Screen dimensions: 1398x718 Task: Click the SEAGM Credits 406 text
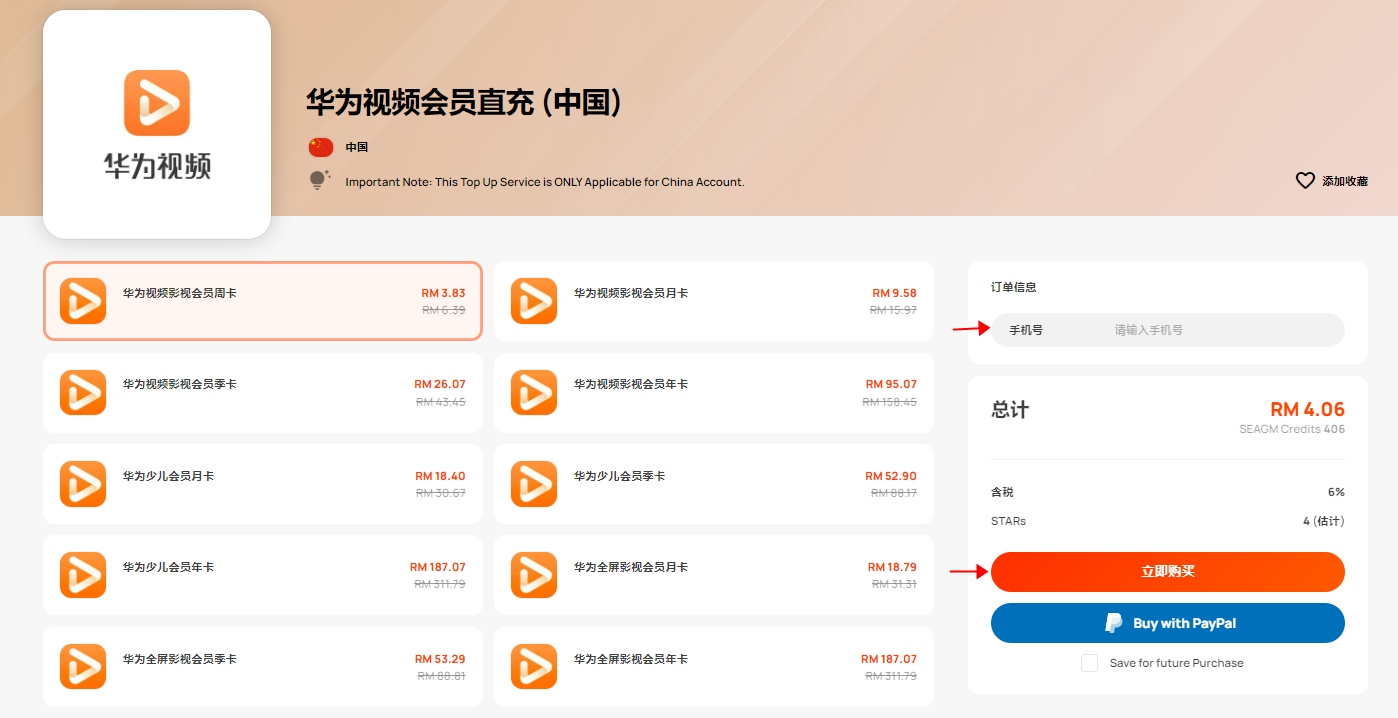pyautogui.click(x=1292, y=429)
